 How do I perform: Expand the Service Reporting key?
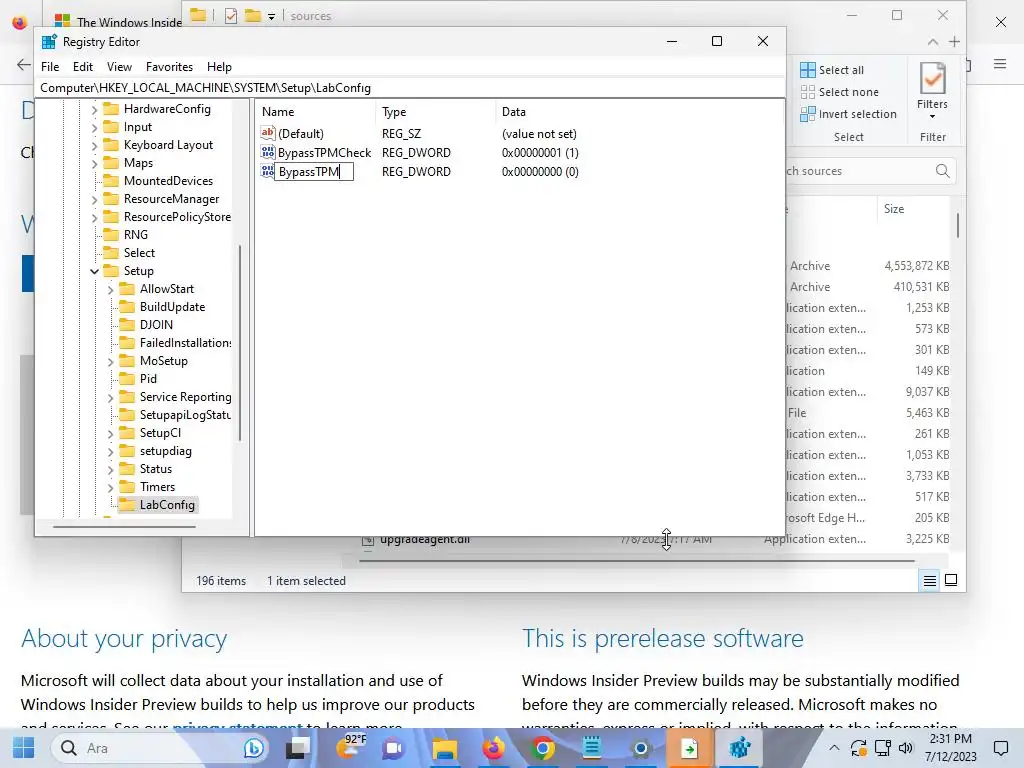(110, 397)
